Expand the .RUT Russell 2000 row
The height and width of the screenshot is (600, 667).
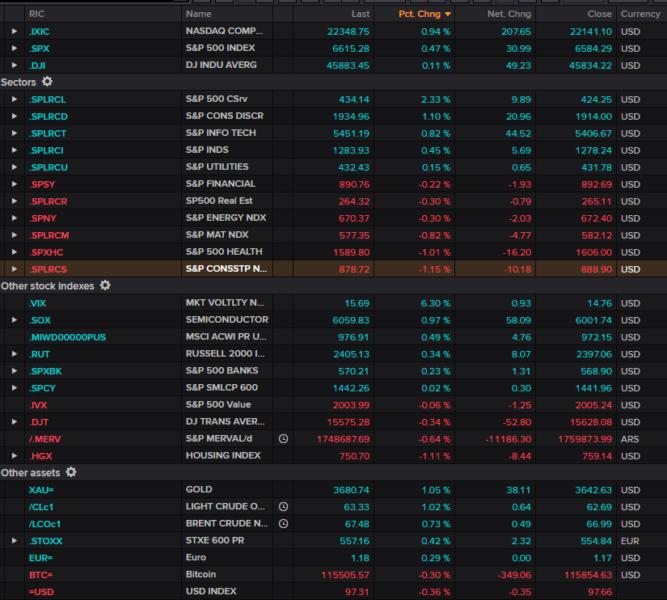click(14, 354)
